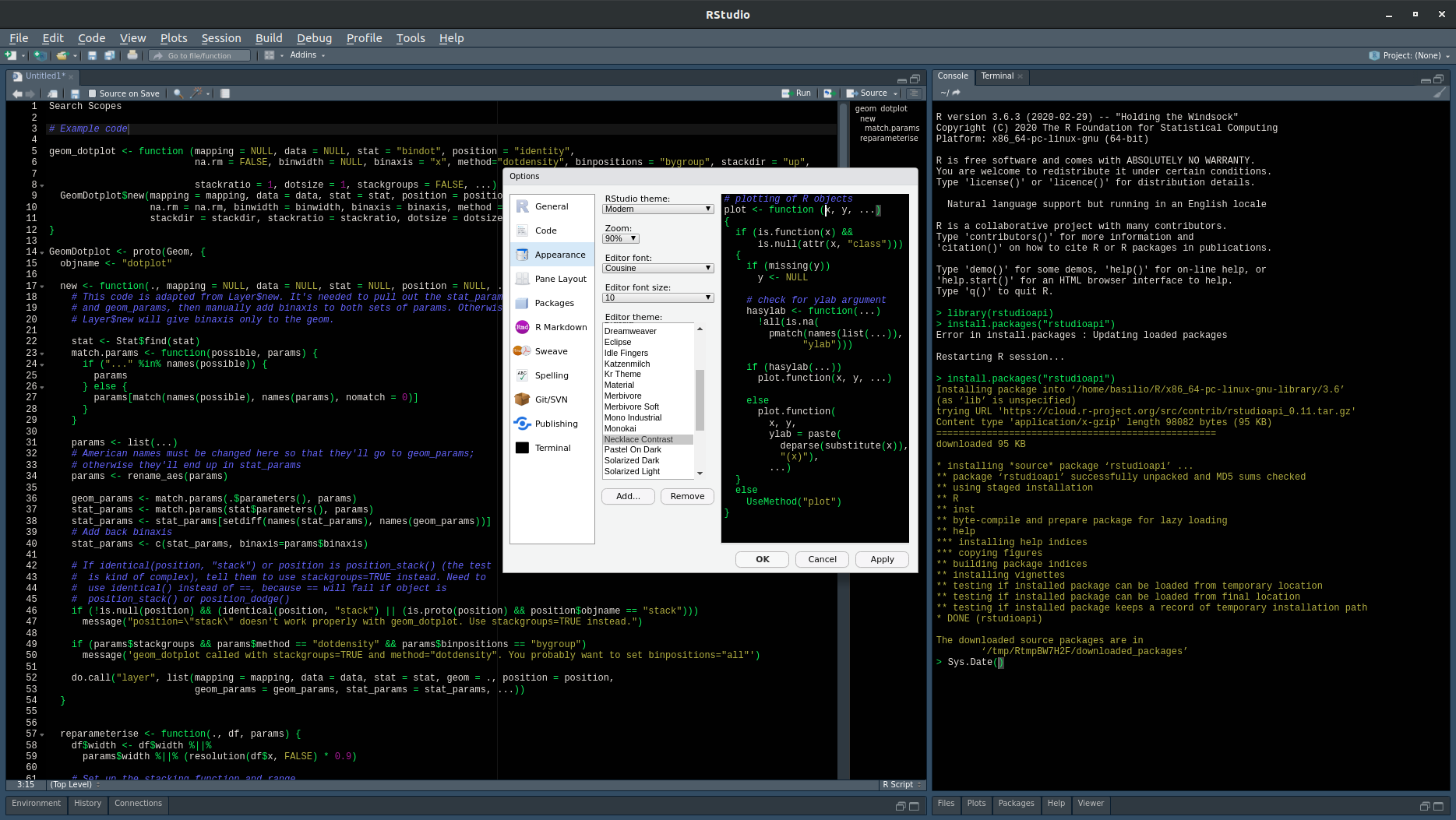Select Code in Options sidebar
1456x820 pixels.
pos(552,231)
